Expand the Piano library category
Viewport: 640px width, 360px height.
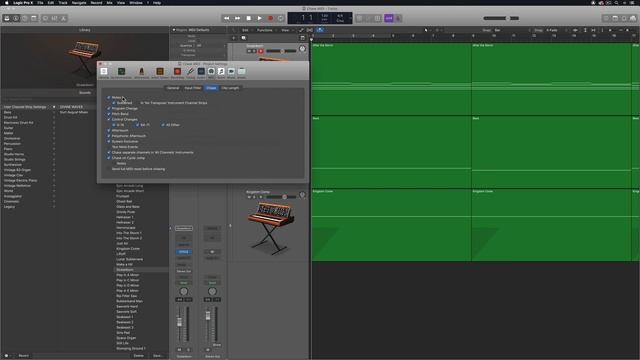tap(53, 149)
